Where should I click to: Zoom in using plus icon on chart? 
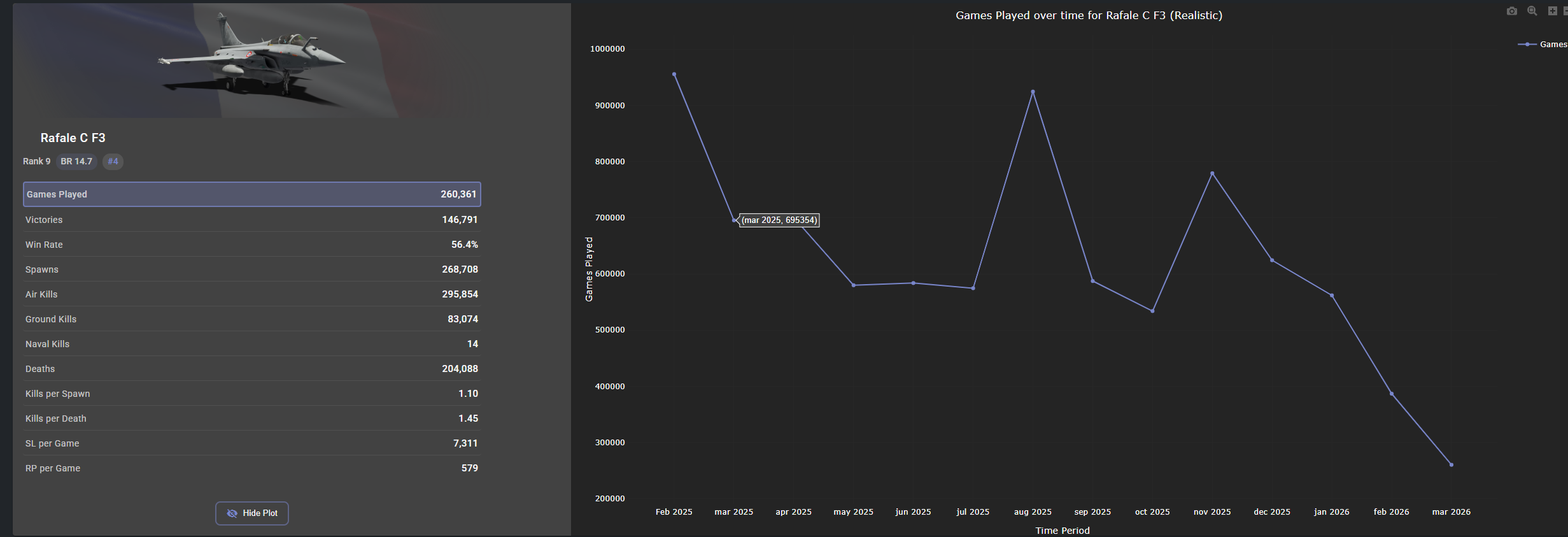(1552, 11)
